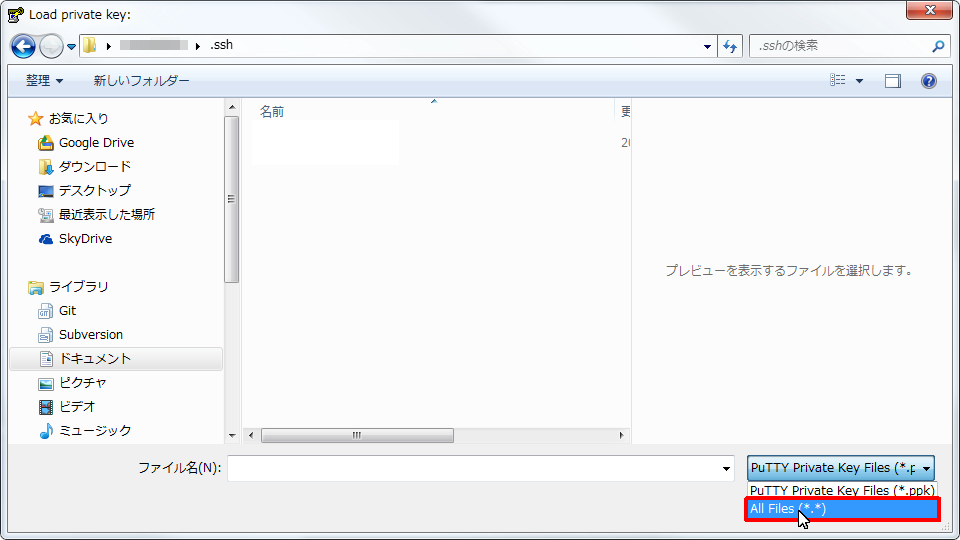This screenshot has width=960, height=540.
Task: Select SkyDrive in the sidebar
Action: coord(85,239)
